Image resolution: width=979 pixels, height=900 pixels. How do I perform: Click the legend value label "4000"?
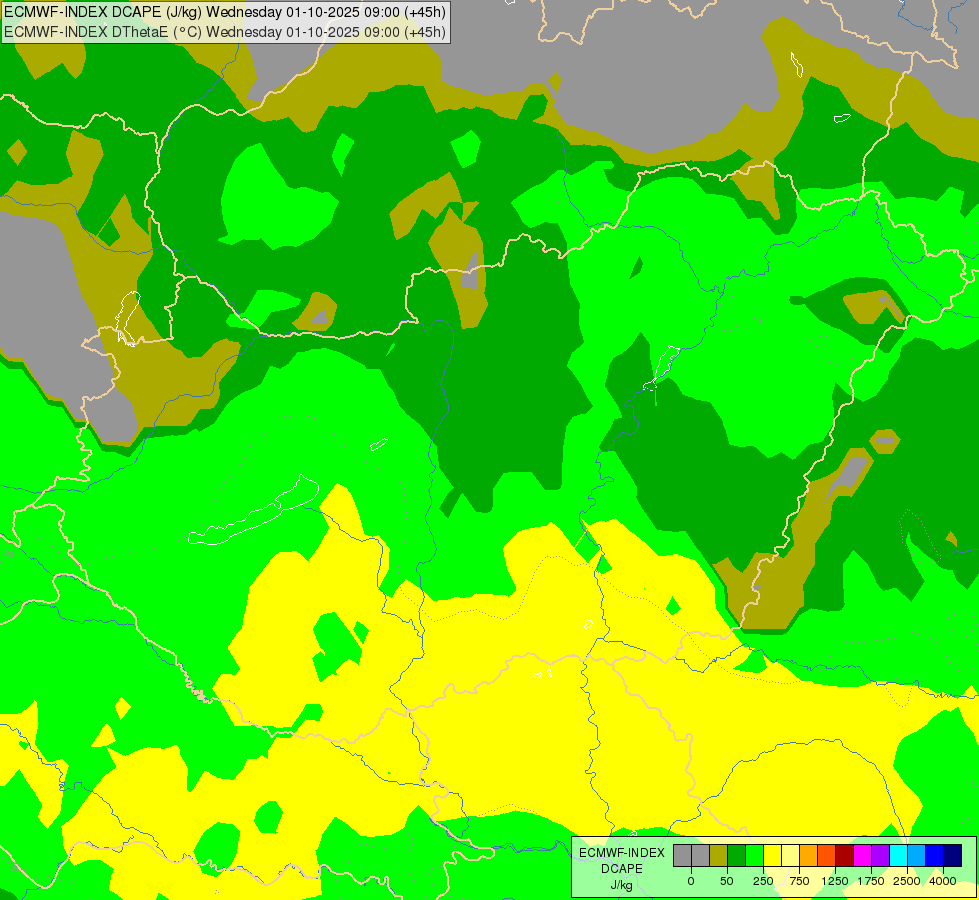pyautogui.click(x=943, y=881)
